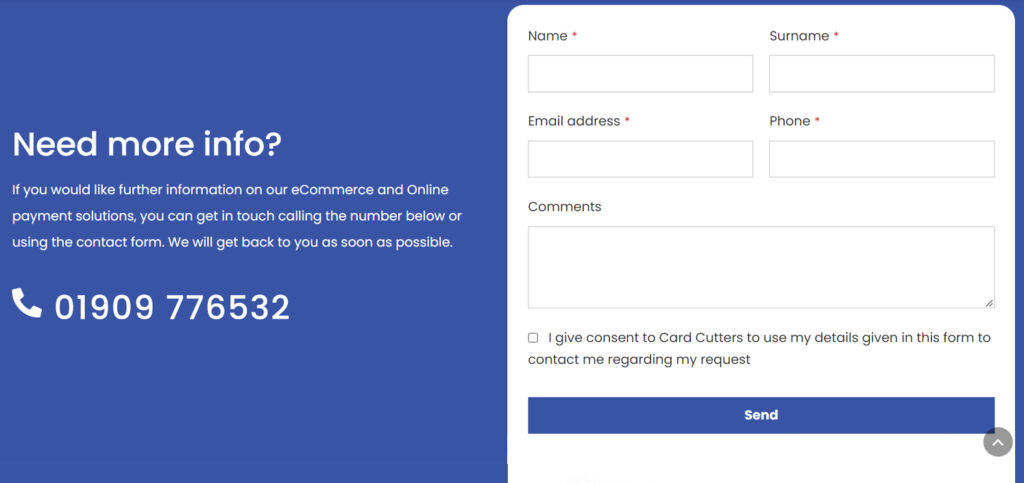1024x483 pixels.
Task: Click inside the Comments text area
Action: point(761,267)
